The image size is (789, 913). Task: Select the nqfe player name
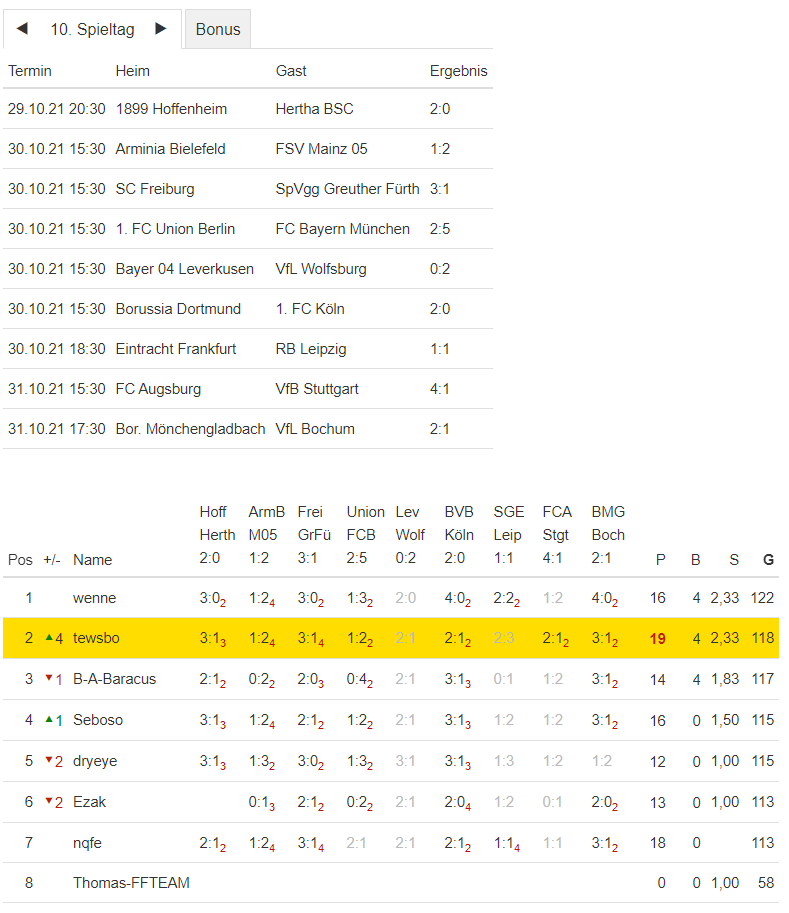pyautogui.click(x=87, y=843)
